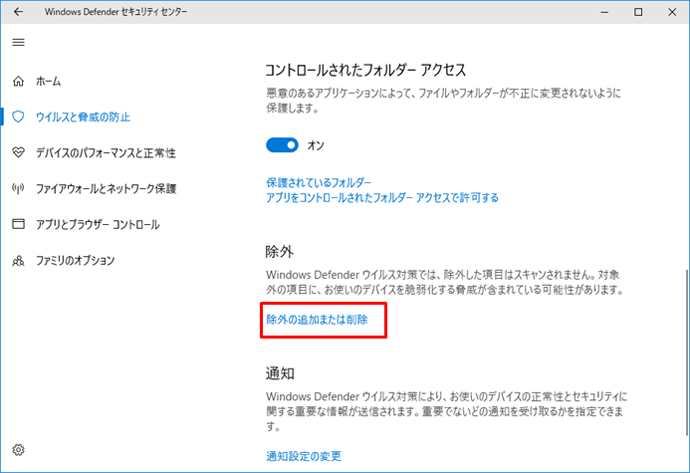The width and height of the screenshot is (690, 473).
Task: Click the back arrow in title bar
Action: [x=18, y=12]
